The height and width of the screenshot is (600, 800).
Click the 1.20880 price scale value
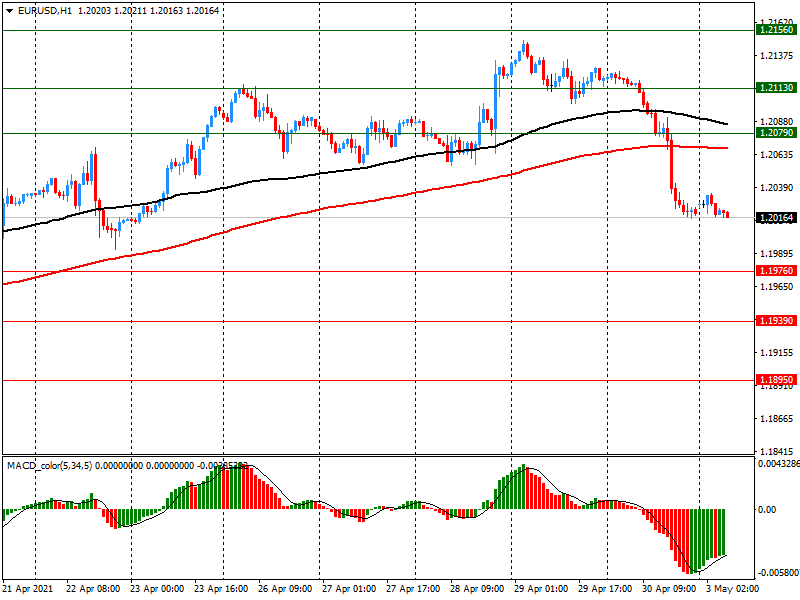(777, 121)
